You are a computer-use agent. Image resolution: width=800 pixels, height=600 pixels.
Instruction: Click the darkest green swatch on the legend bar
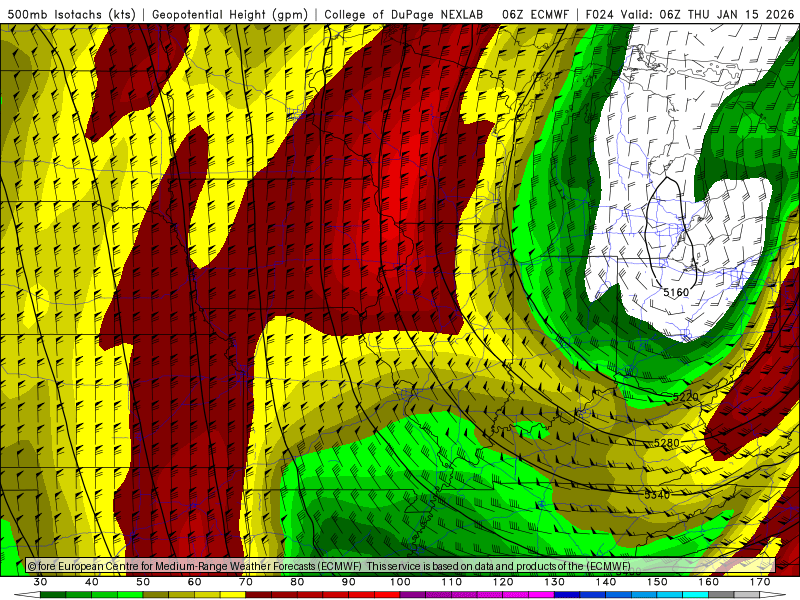click(53, 595)
